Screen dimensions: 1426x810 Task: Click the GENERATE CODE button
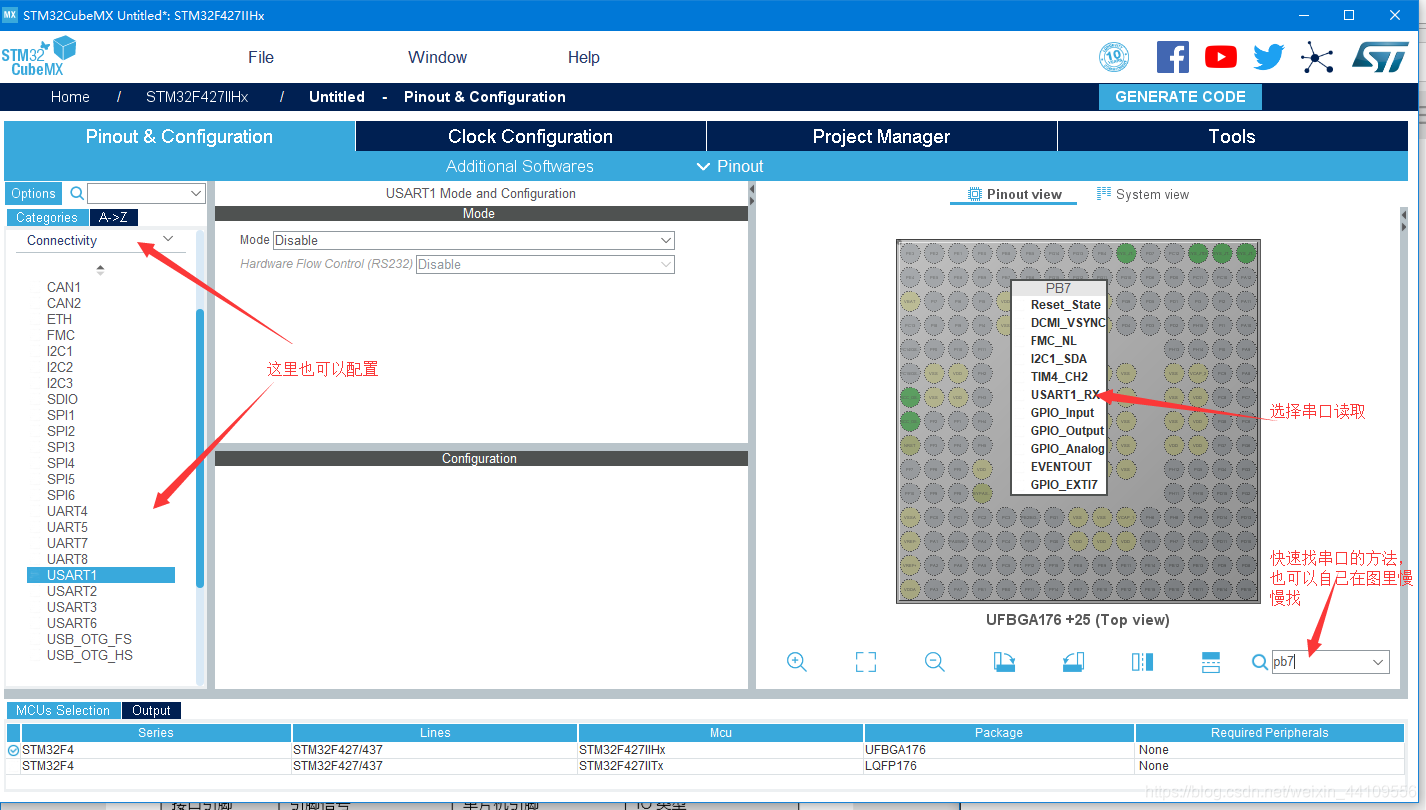click(1180, 97)
